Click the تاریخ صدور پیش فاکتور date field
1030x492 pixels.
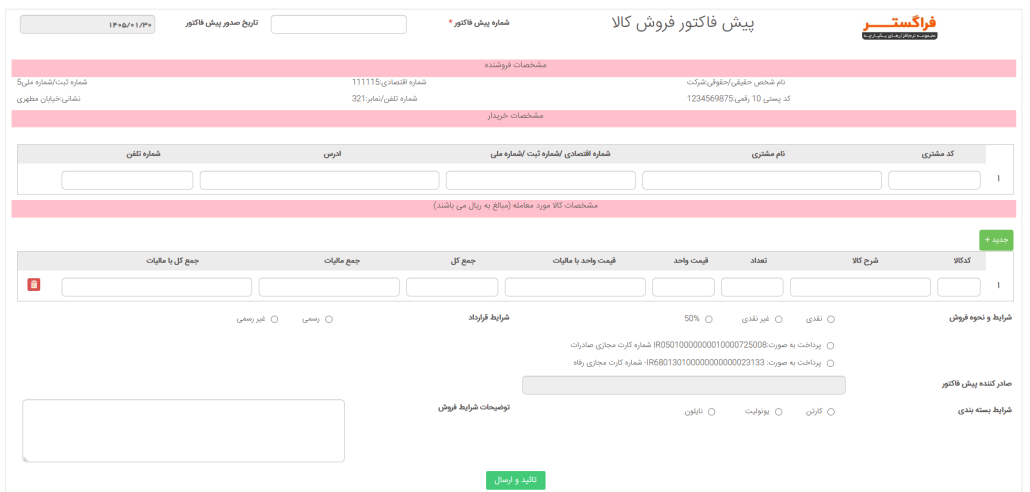88,24
